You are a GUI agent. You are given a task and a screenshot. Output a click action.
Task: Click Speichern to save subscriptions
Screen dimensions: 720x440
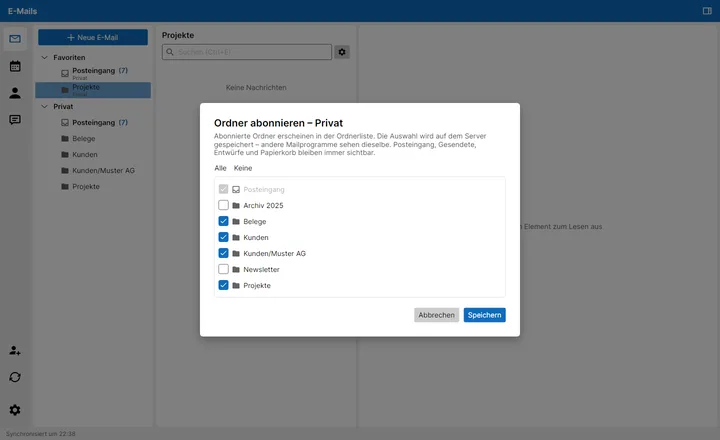[x=484, y=315]
